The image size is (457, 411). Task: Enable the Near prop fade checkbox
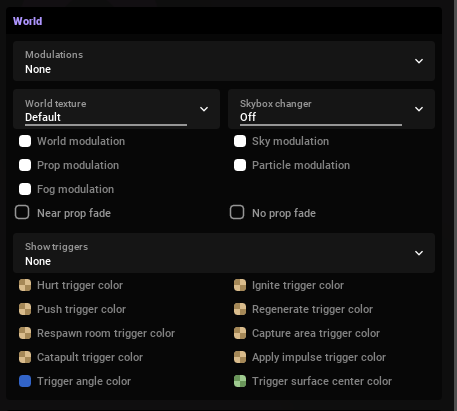(22, 212)
